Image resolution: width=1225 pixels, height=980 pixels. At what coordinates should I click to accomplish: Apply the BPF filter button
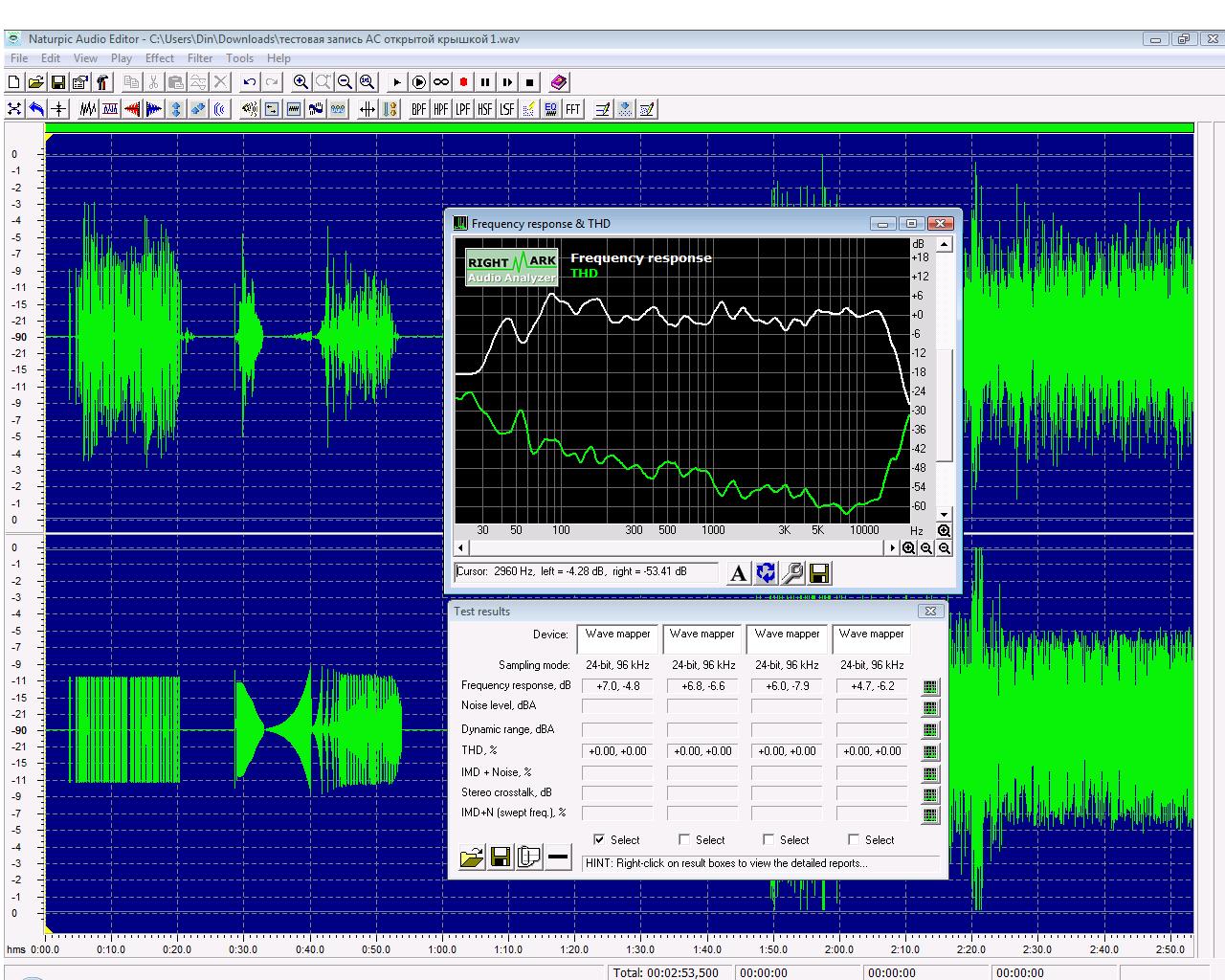(x=418, y=109)
